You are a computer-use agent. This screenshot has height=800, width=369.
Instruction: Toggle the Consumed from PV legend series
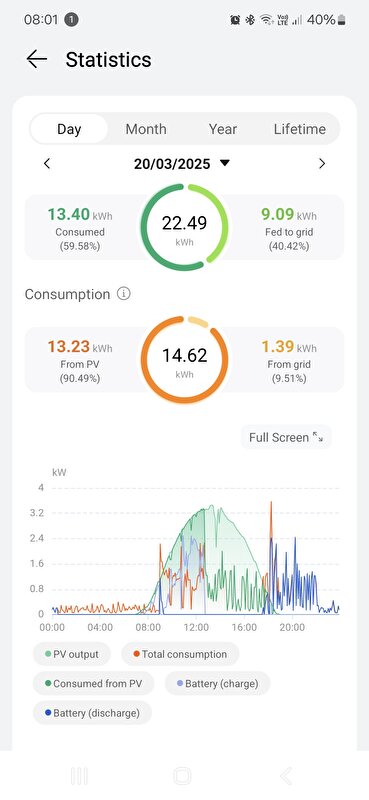(x=93, y=683)
